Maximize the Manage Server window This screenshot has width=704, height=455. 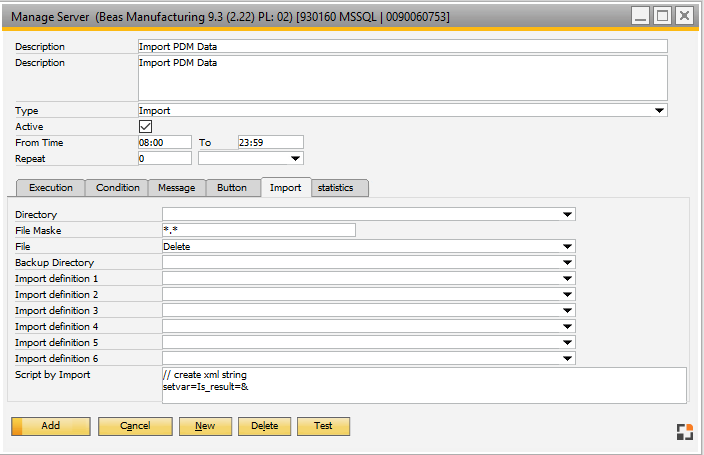(x=661, y=16)
